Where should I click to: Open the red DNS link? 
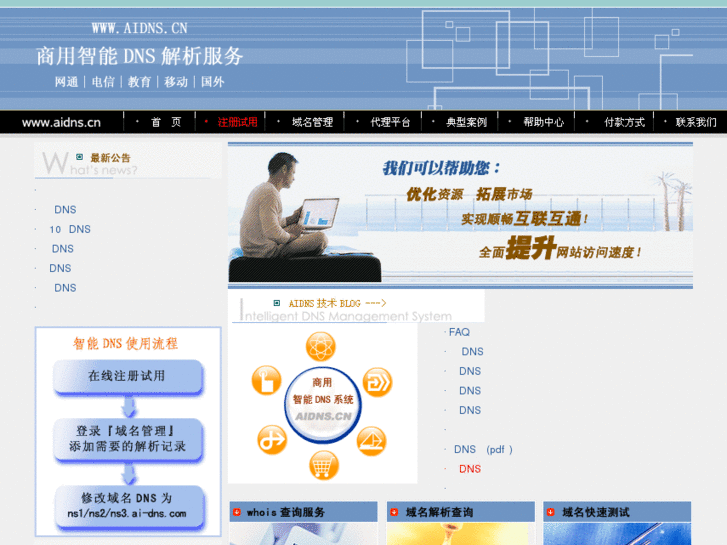(x=470, y=469)
